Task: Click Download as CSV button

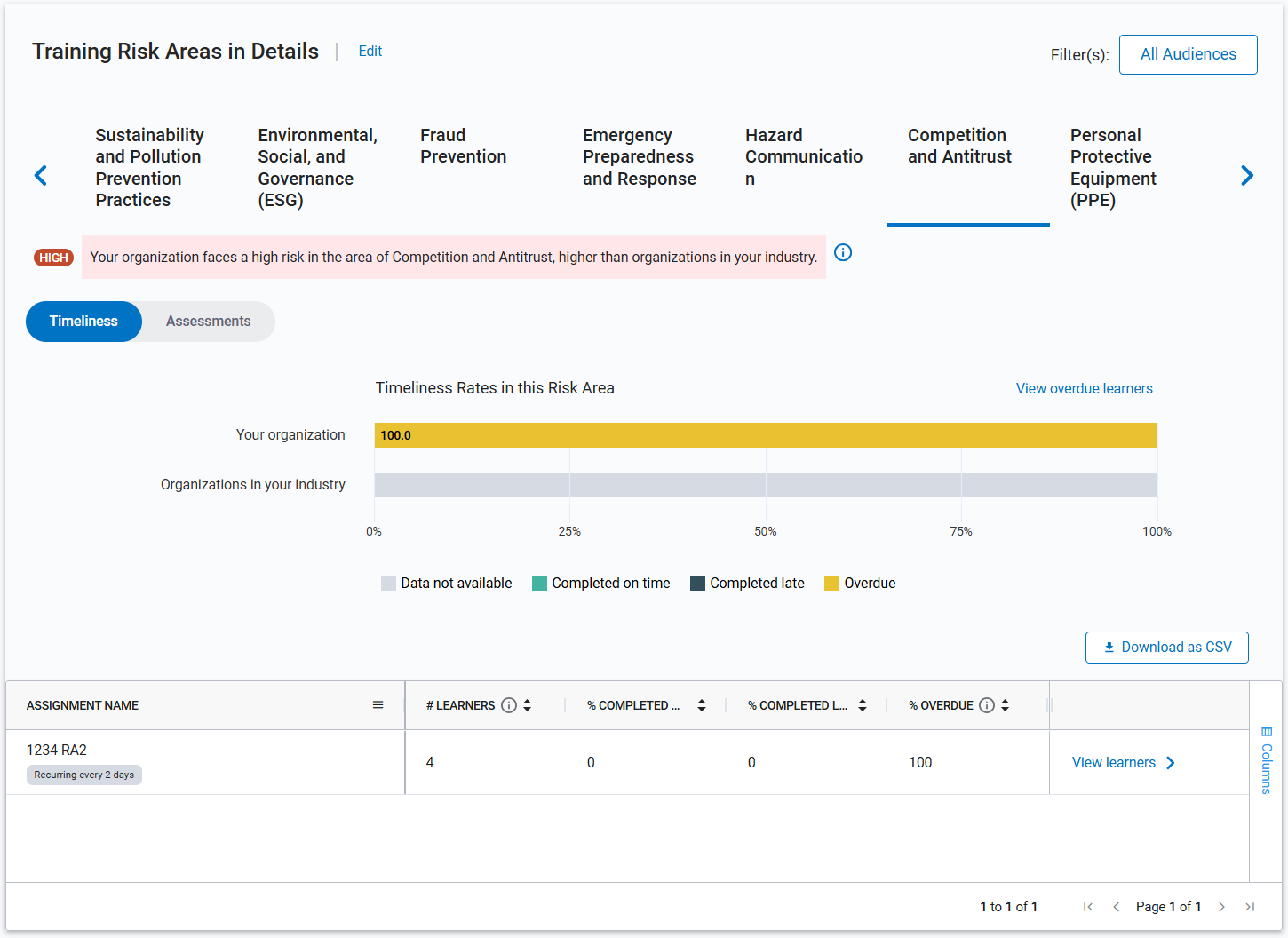Action: point(1167,648)
